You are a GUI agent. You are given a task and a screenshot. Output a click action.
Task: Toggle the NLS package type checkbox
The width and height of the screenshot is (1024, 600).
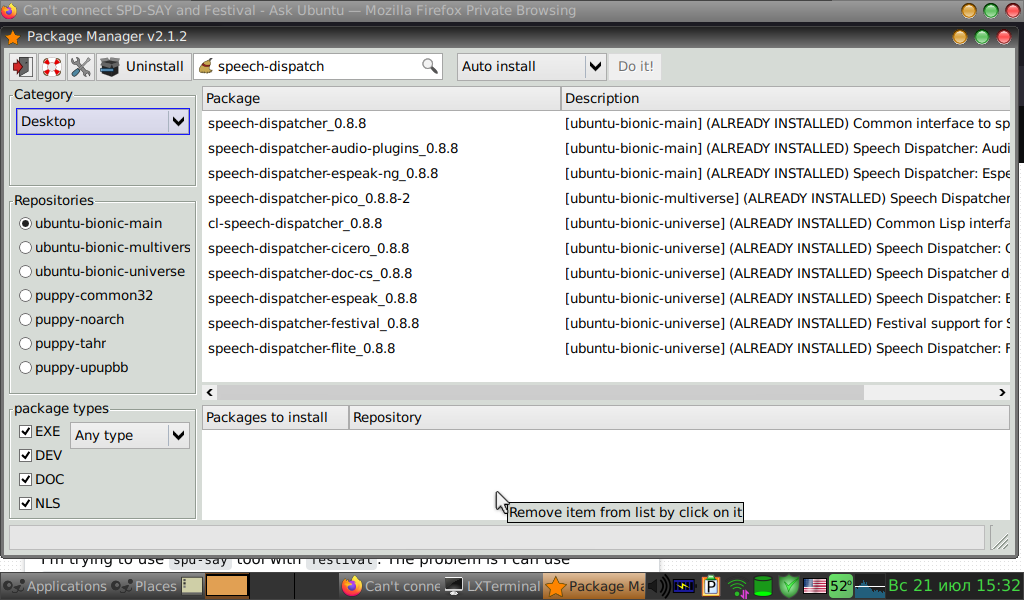pyautogui.click(x=25, y=503)
